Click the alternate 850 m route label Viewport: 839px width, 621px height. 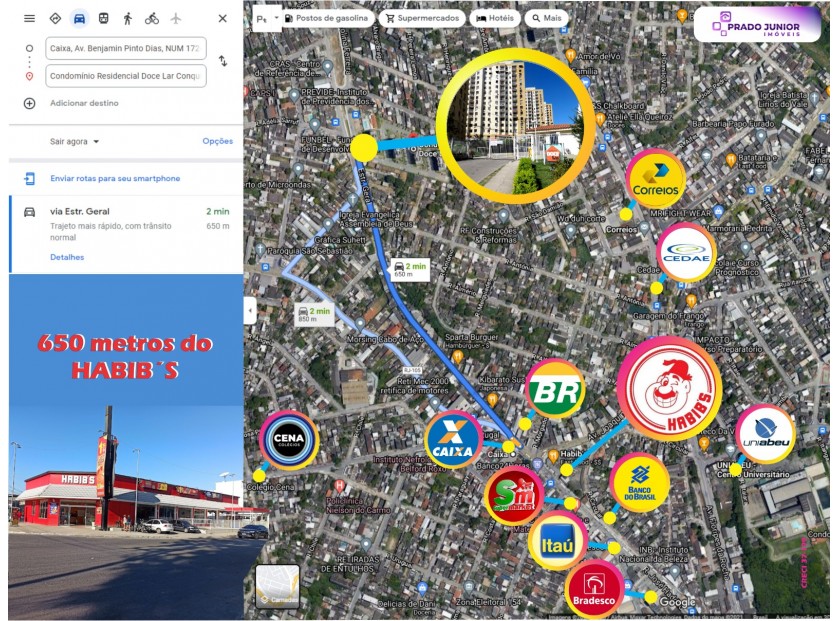point(315,315)
